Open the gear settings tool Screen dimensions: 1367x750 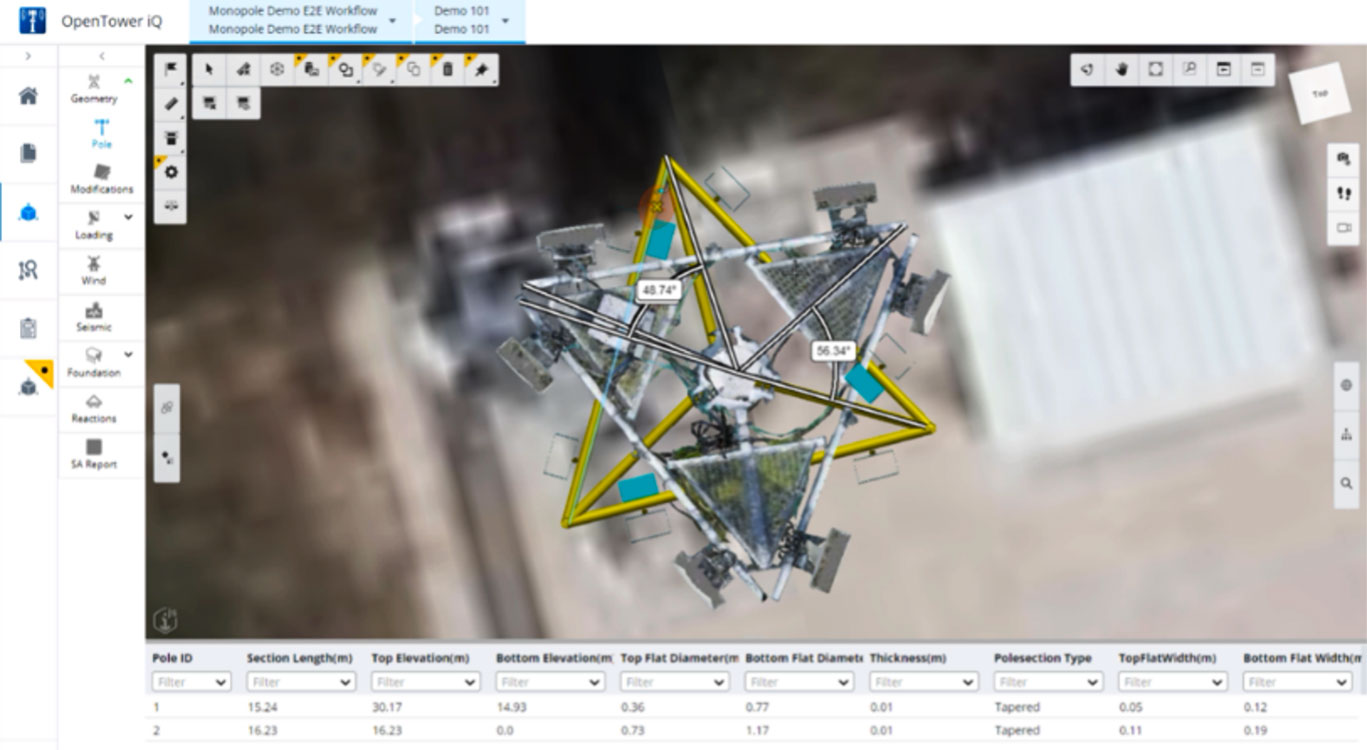171,171
